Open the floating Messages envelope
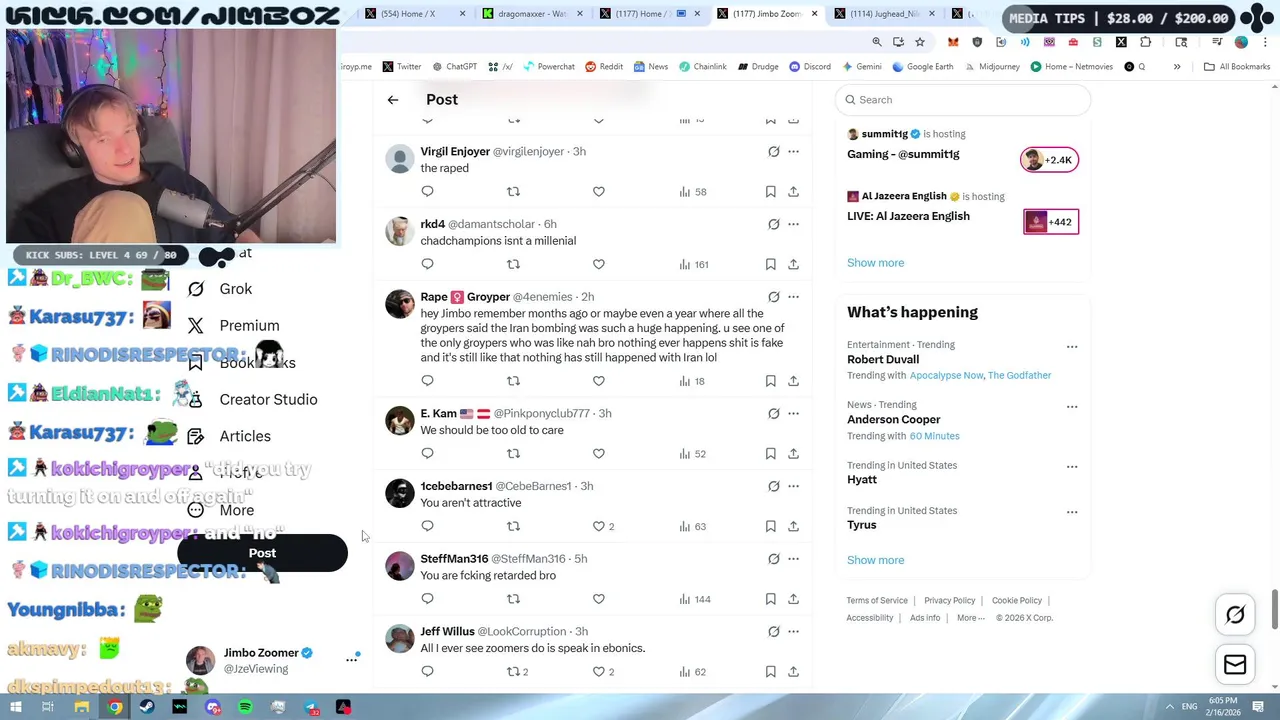 [1235, 665]
